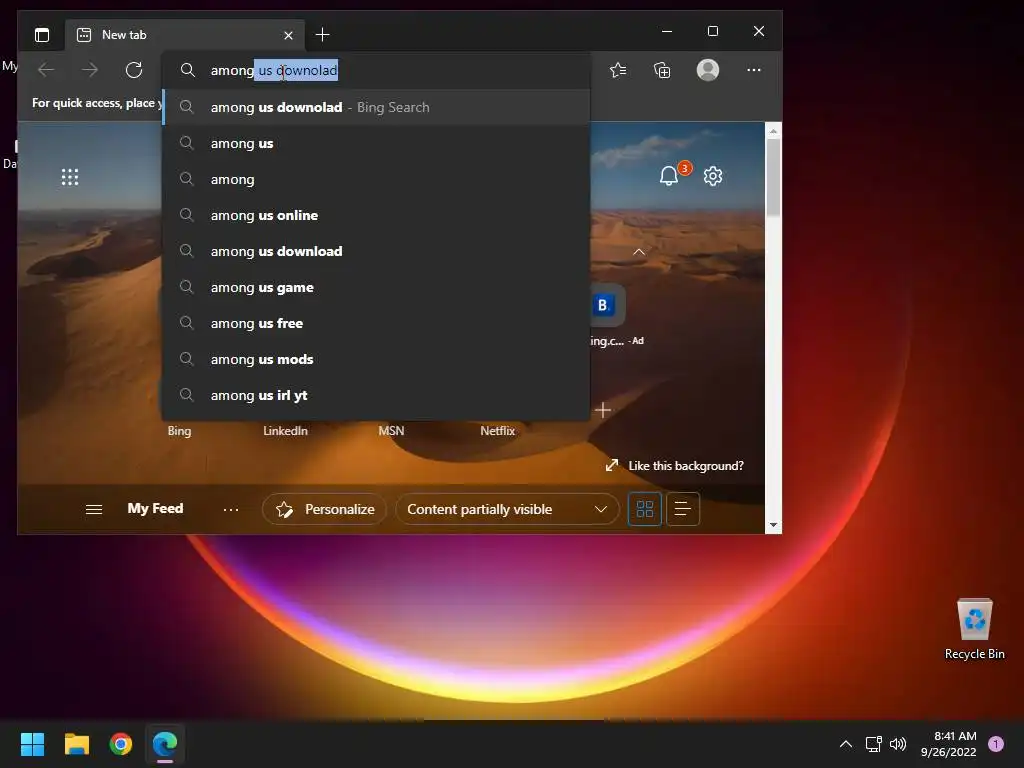Open the feed hamburger menu
Viewport: 1024px width, 768px height.
coord(94,509)
